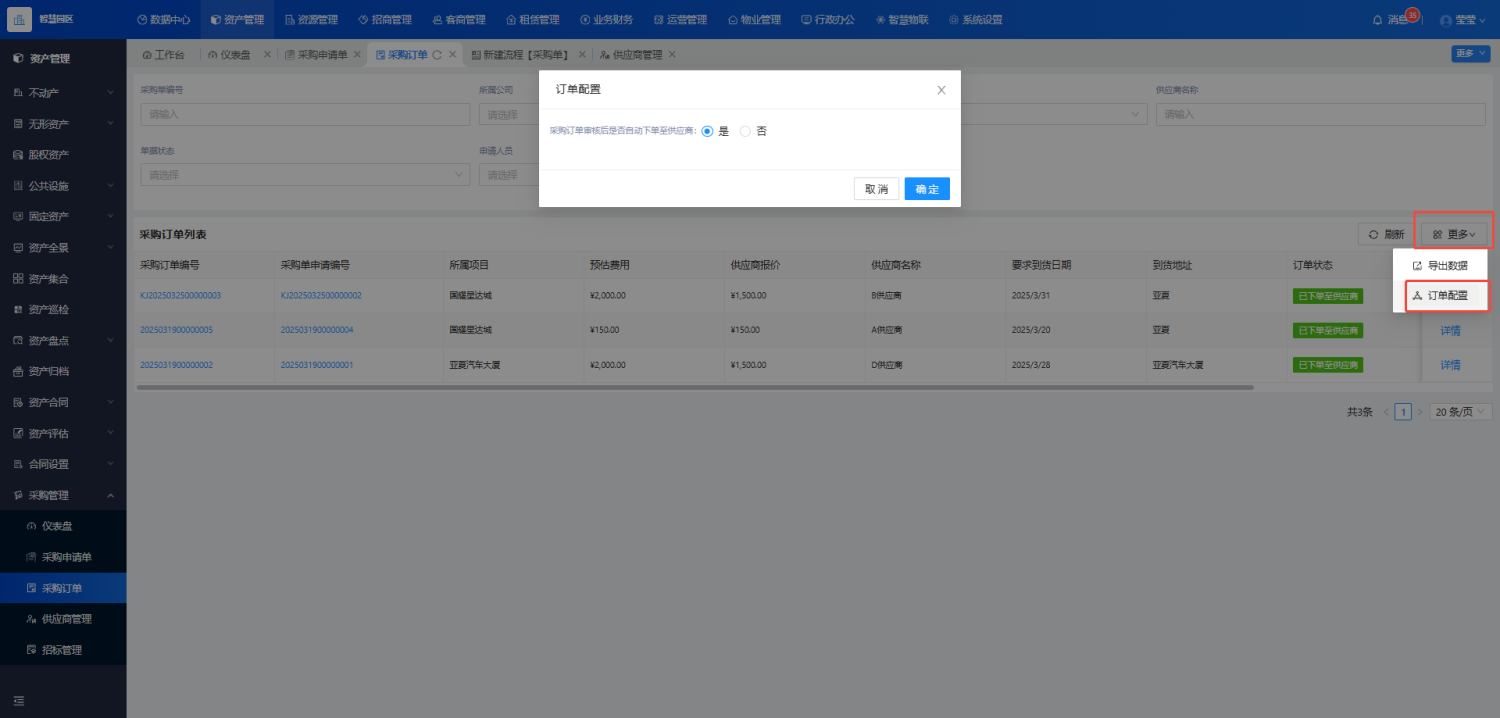The width and height of the screenshot is (1500, 718).
Task: Open the 20 条/页 page size dropdown
Action: coord(1461,412)
